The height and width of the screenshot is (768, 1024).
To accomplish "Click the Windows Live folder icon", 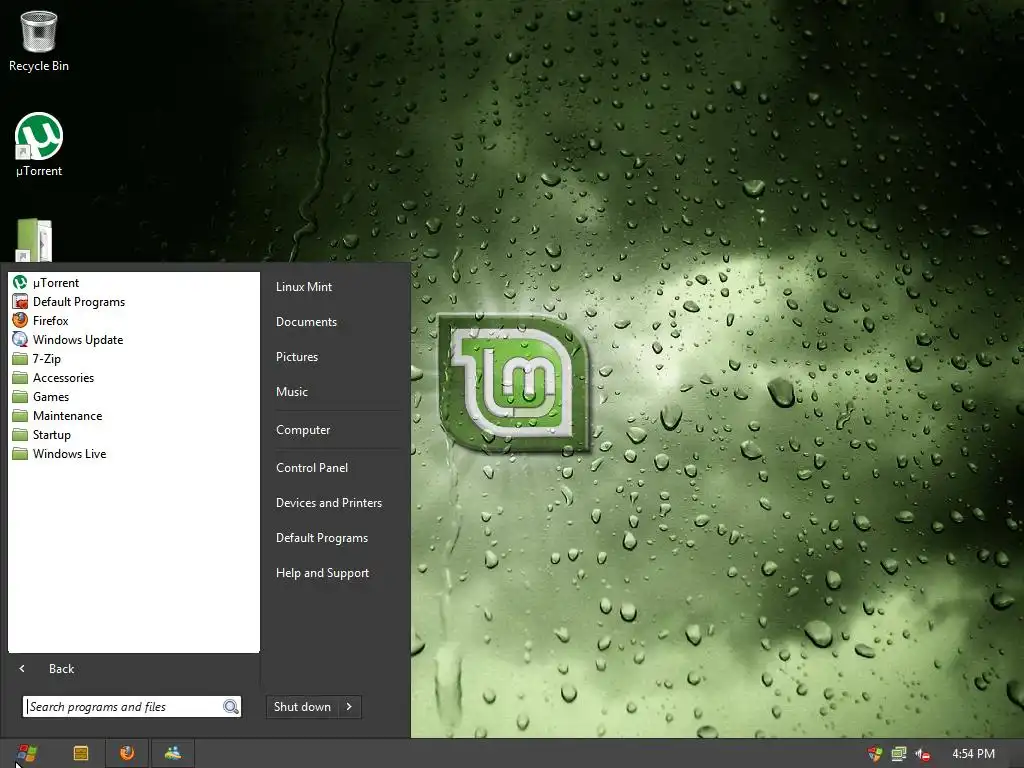I will [x=20, y=453].
